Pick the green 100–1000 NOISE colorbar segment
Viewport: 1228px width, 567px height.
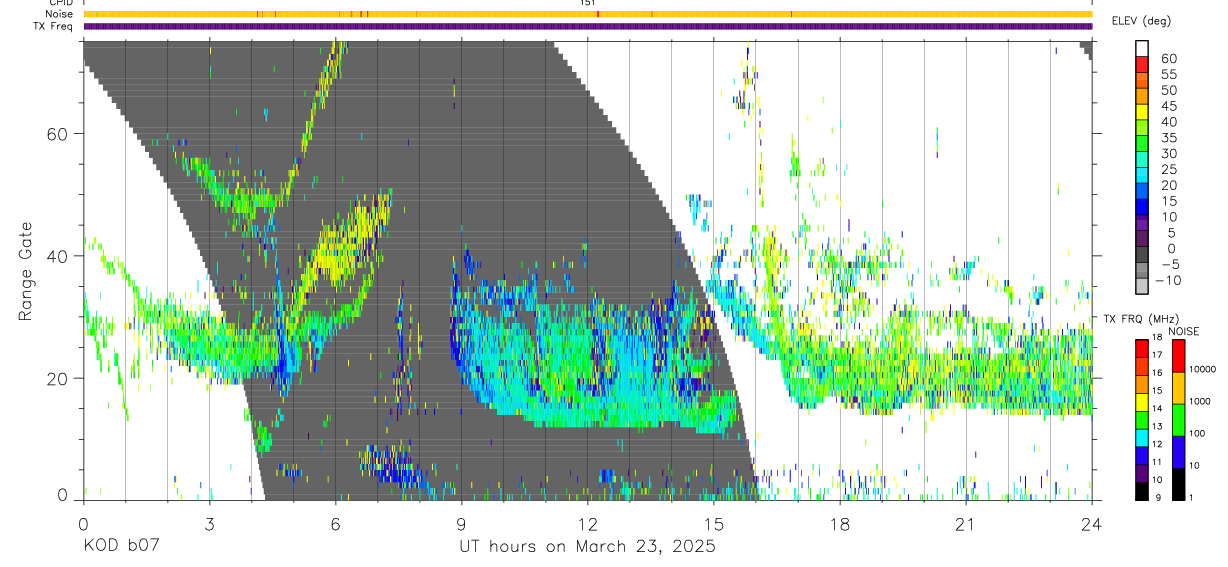coord(1179,420)
